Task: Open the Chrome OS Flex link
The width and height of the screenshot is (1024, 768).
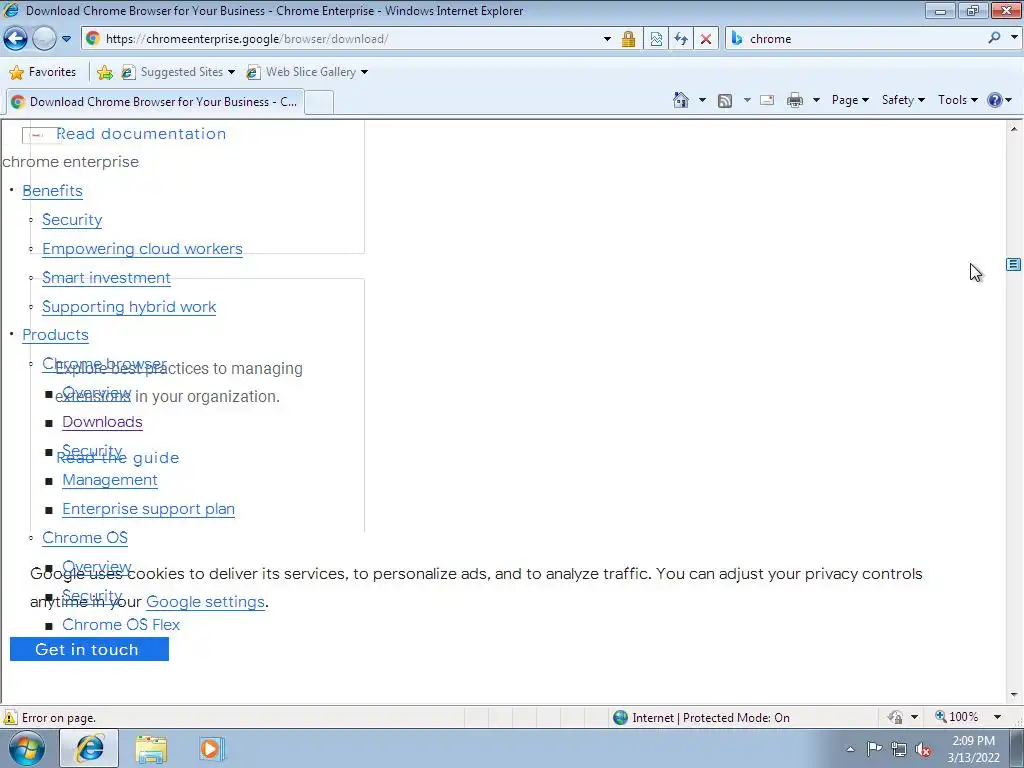Action: [x=121, y=624]
